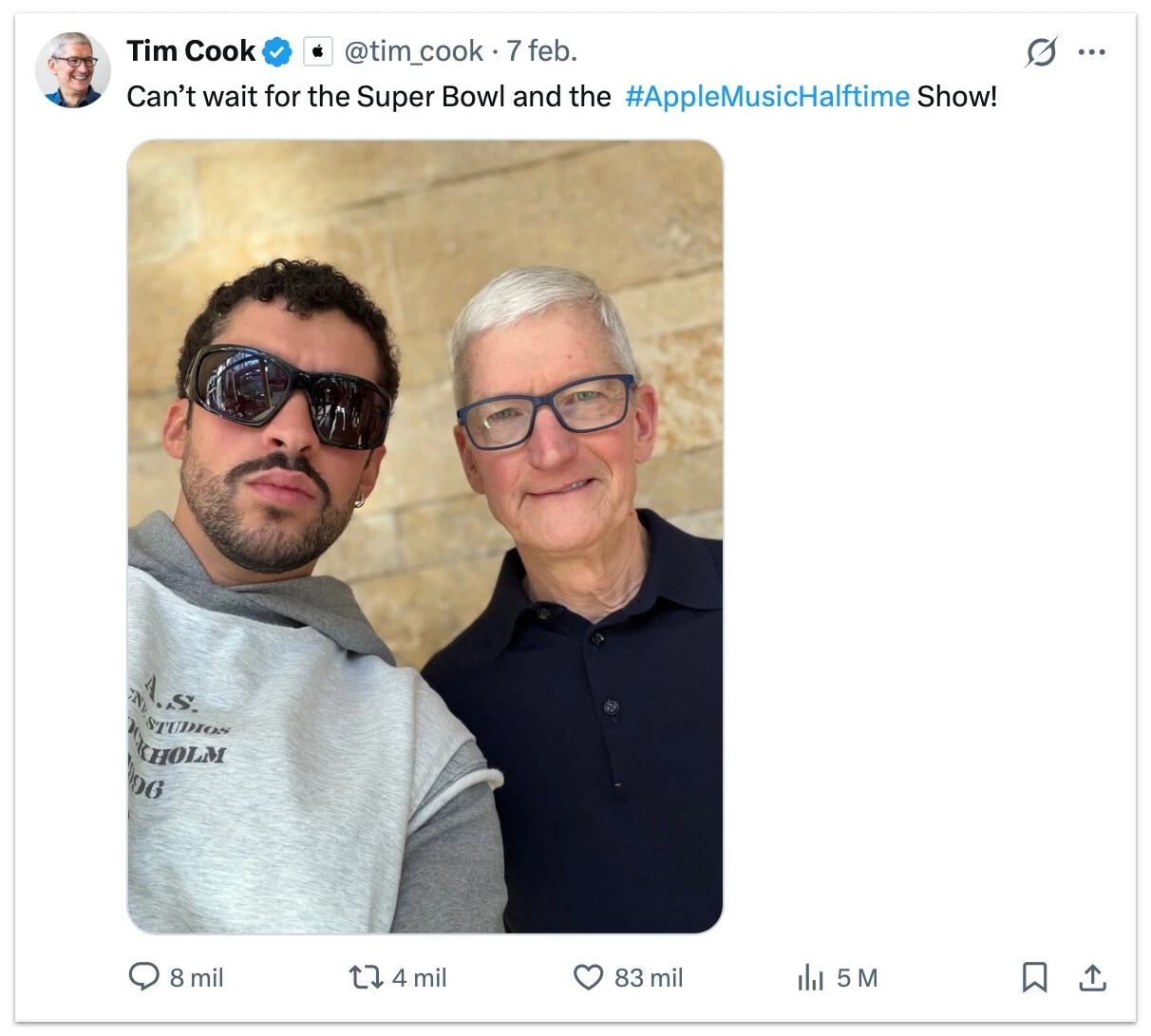
Task: Click the 83 mil likes count
Action: pos(649,978)
